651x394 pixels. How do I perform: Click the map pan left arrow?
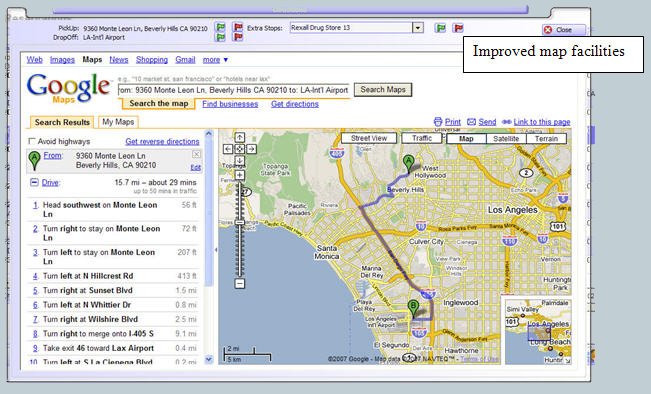point(228,149)
